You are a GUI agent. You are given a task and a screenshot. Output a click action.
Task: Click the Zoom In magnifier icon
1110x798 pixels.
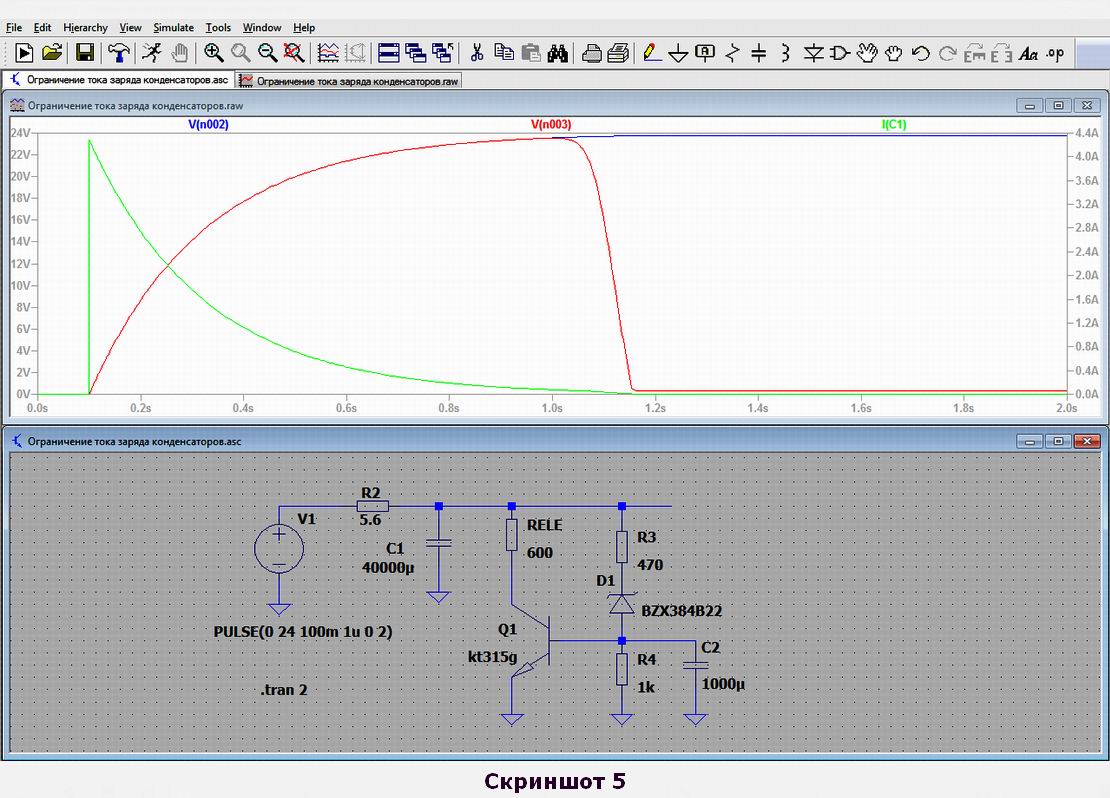(213, 52)
